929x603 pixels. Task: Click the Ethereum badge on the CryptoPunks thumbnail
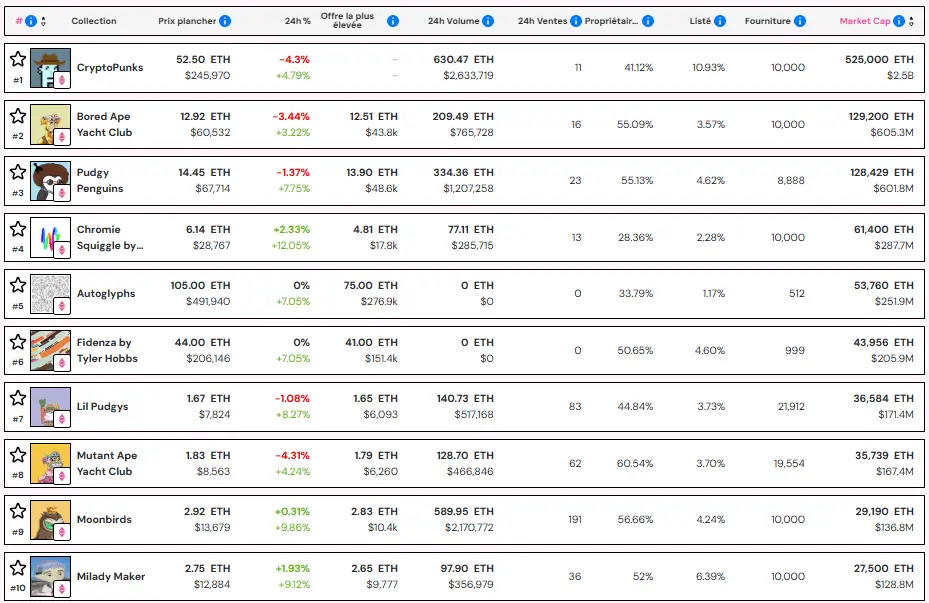click(61, 80)
